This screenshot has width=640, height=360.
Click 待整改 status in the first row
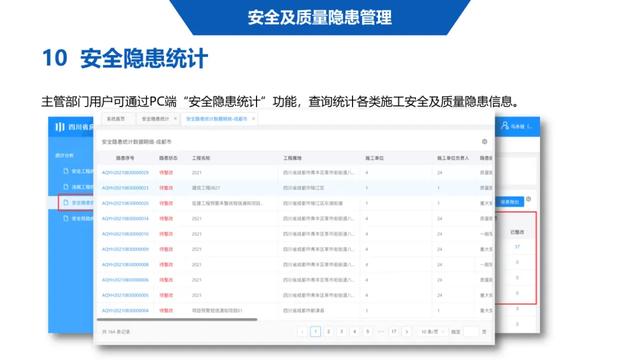click(x=166, y=173)
